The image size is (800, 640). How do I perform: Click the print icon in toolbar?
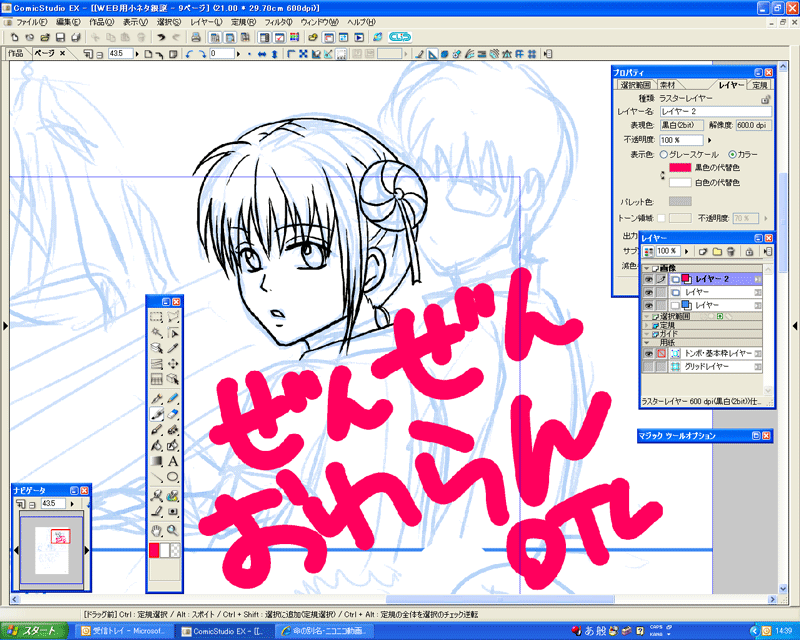(x=195, y=37)
